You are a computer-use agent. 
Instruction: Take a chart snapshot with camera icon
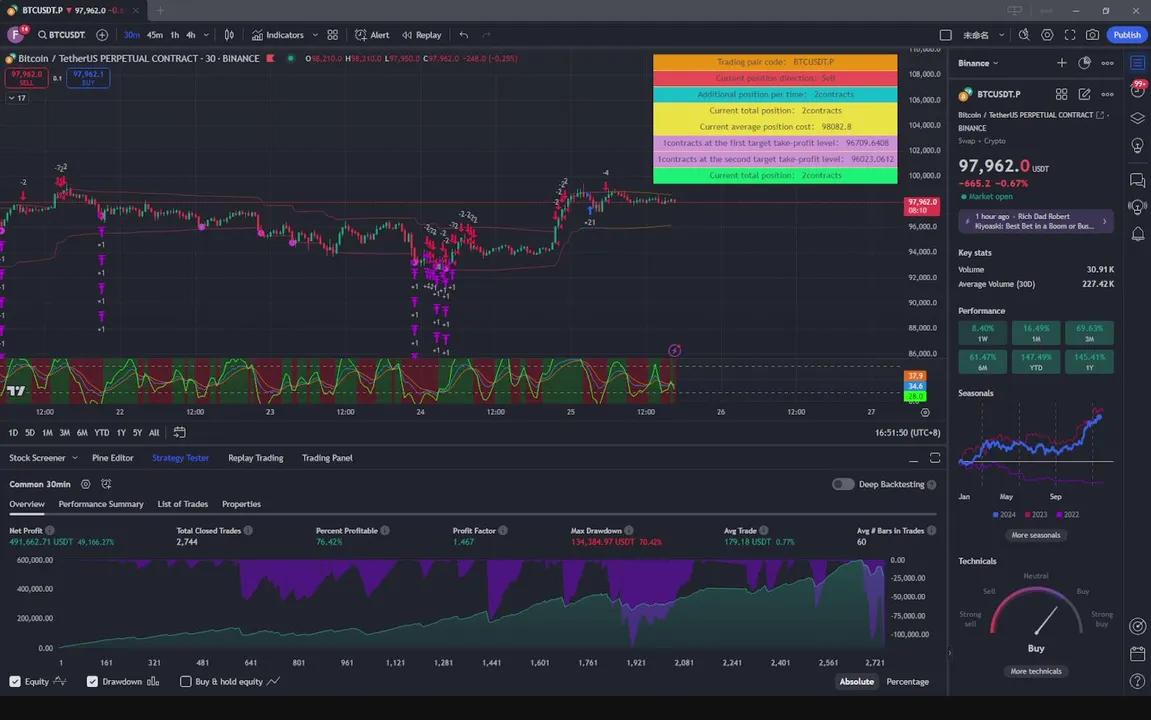coord(1092,34)
